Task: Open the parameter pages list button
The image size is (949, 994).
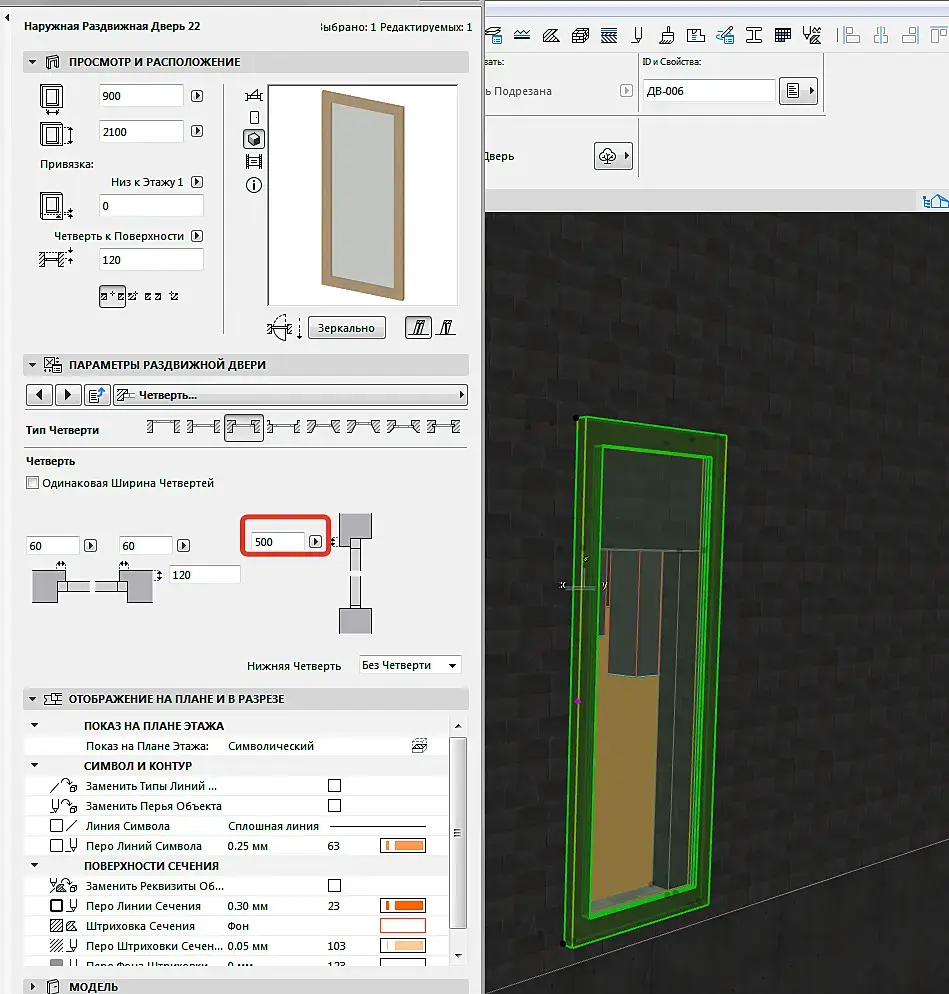Action: click(x=97, y=395)
